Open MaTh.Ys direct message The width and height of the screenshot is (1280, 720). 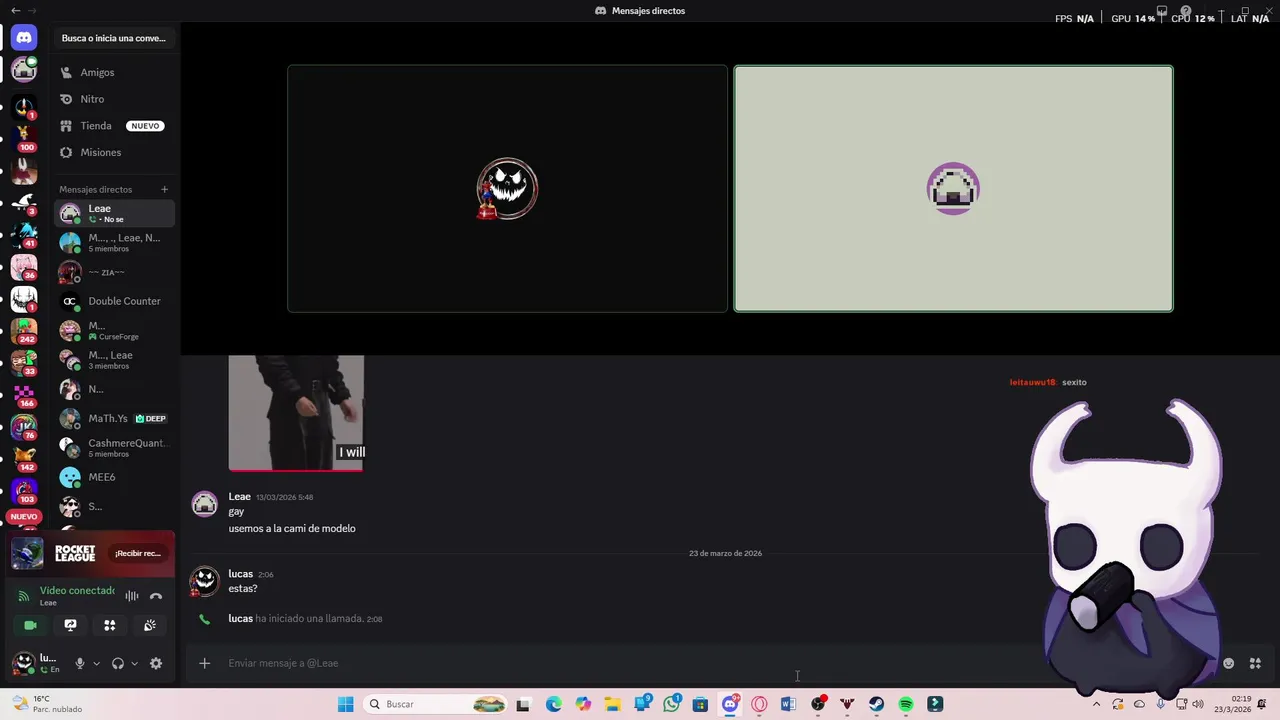[x=114, y=418]
